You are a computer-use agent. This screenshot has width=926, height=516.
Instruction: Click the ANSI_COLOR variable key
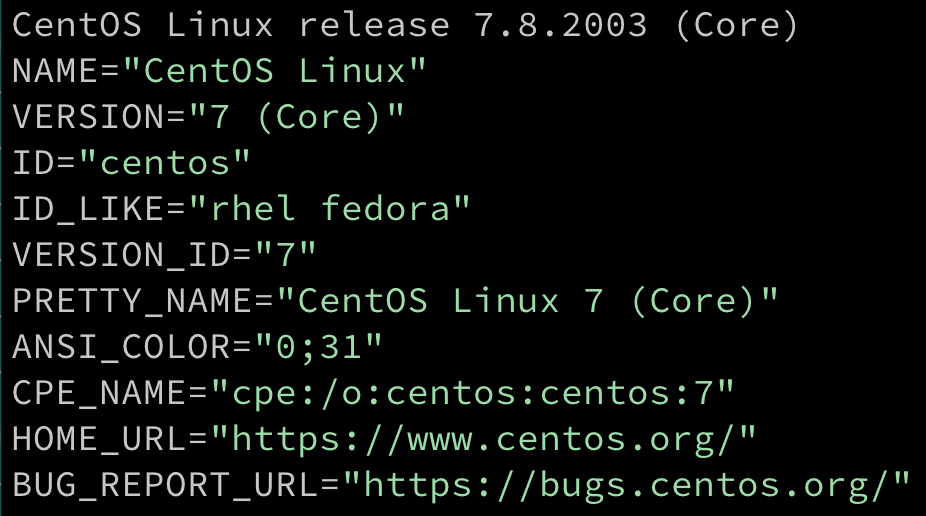(121, 347)
